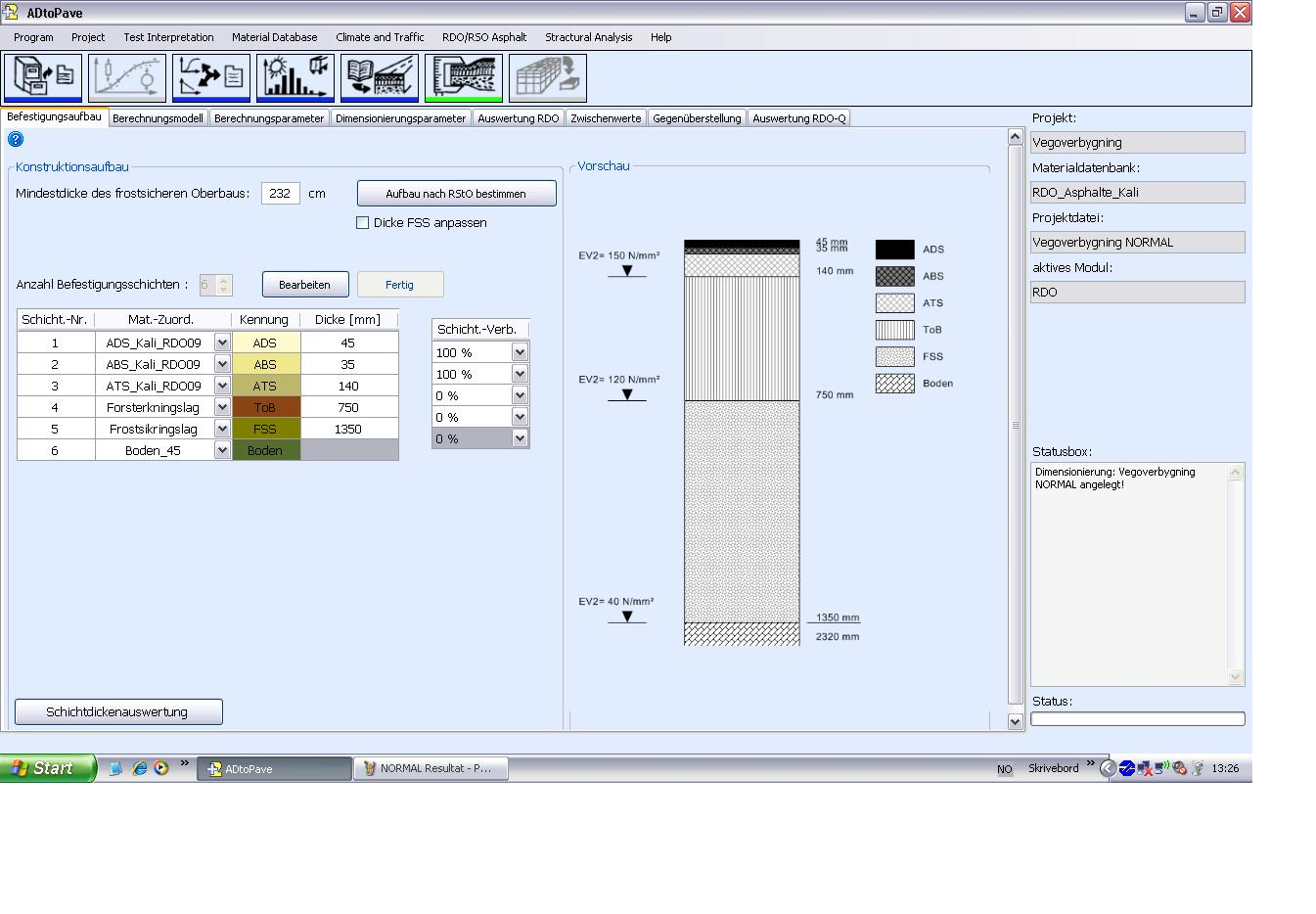Screen dimensions: 1316x914
Task: Click Aufbau nach RStO bestimmen button
Action: pyautogui.click(x=456, y=194)
